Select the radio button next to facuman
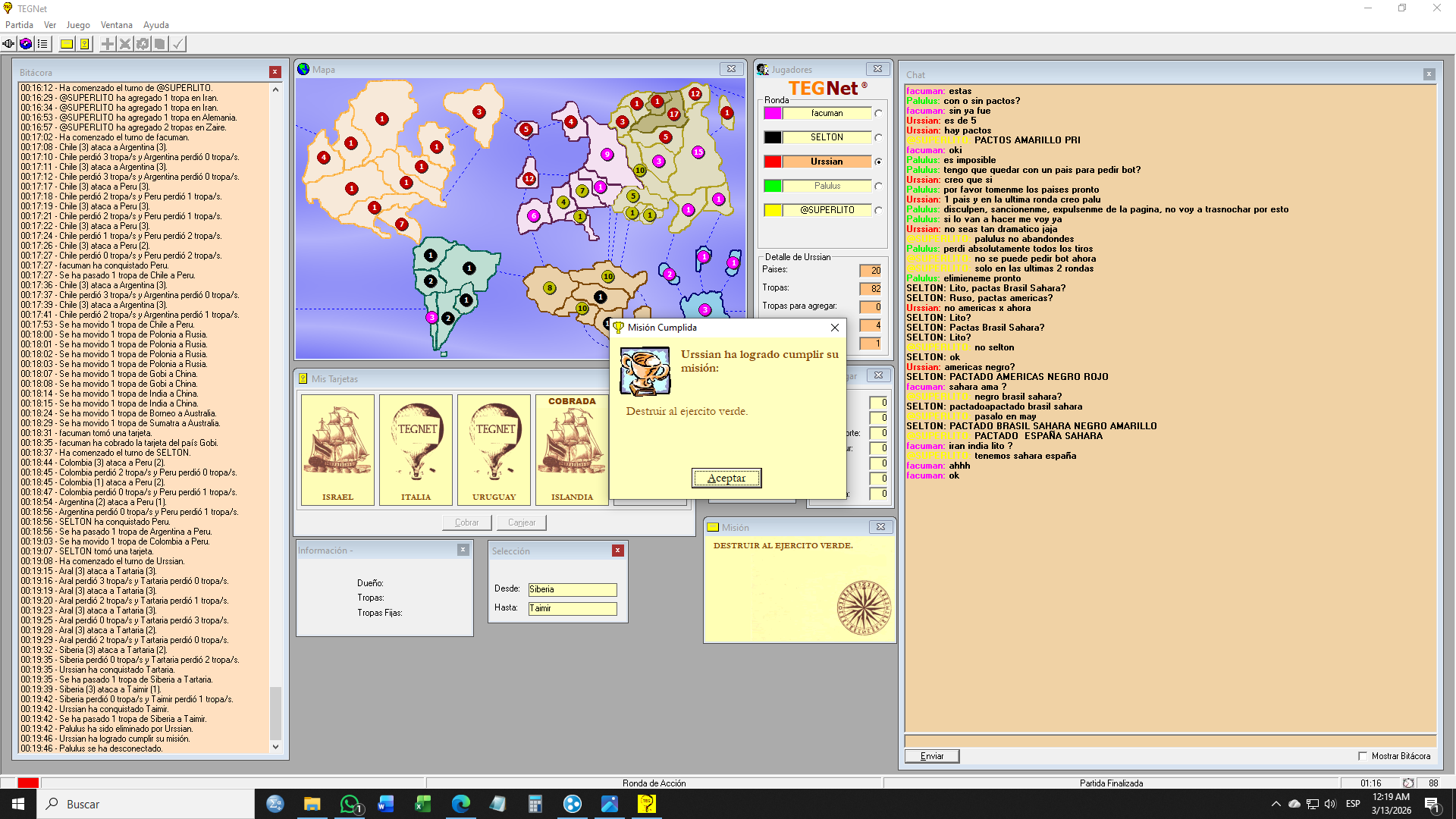The width and height of the screenshot is (1456, 819). pos(878,114)
